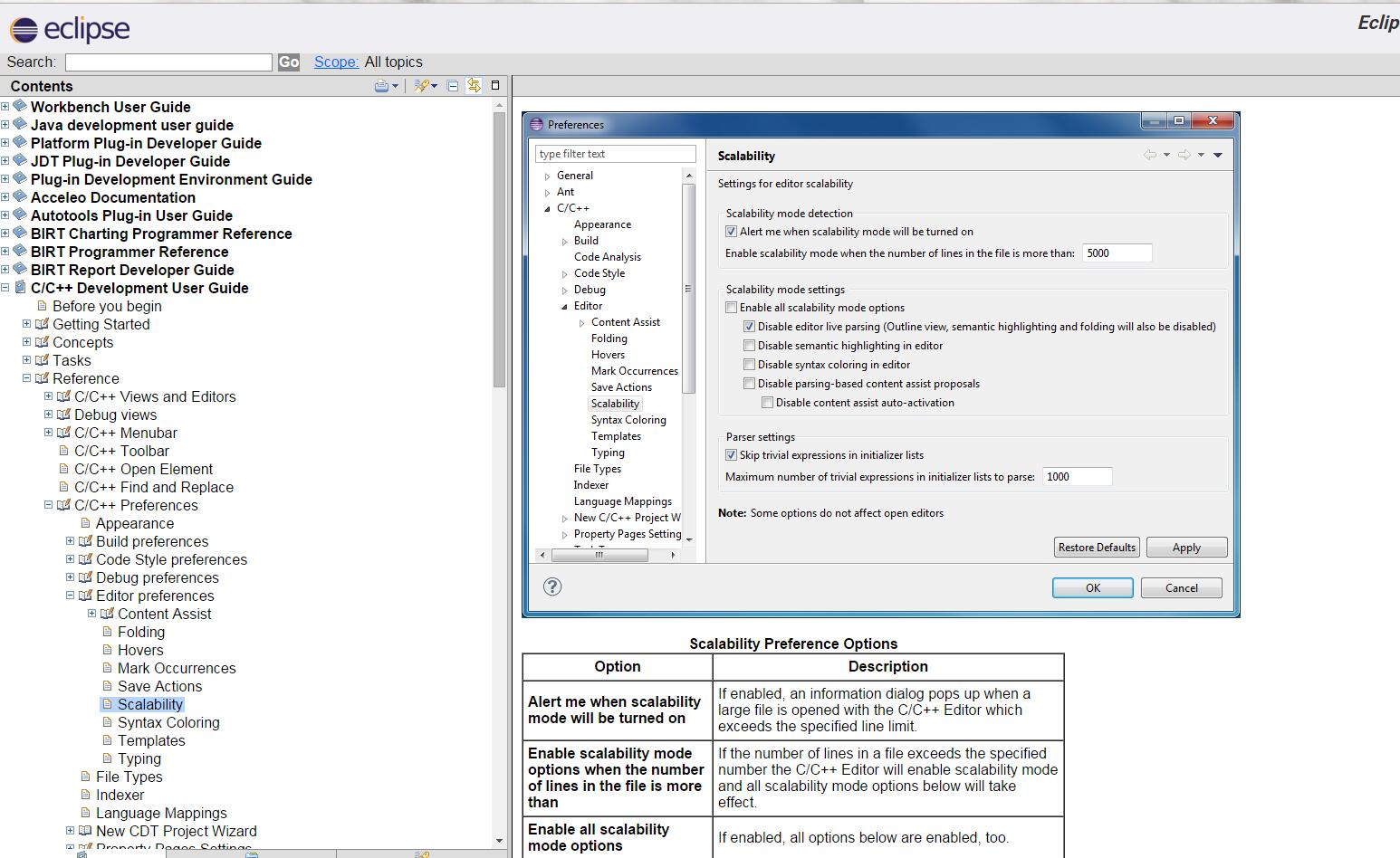Open the print options dropdown arrow
Image resolution: width=1400 pixels, height=858 pixels.
point(395,87)
